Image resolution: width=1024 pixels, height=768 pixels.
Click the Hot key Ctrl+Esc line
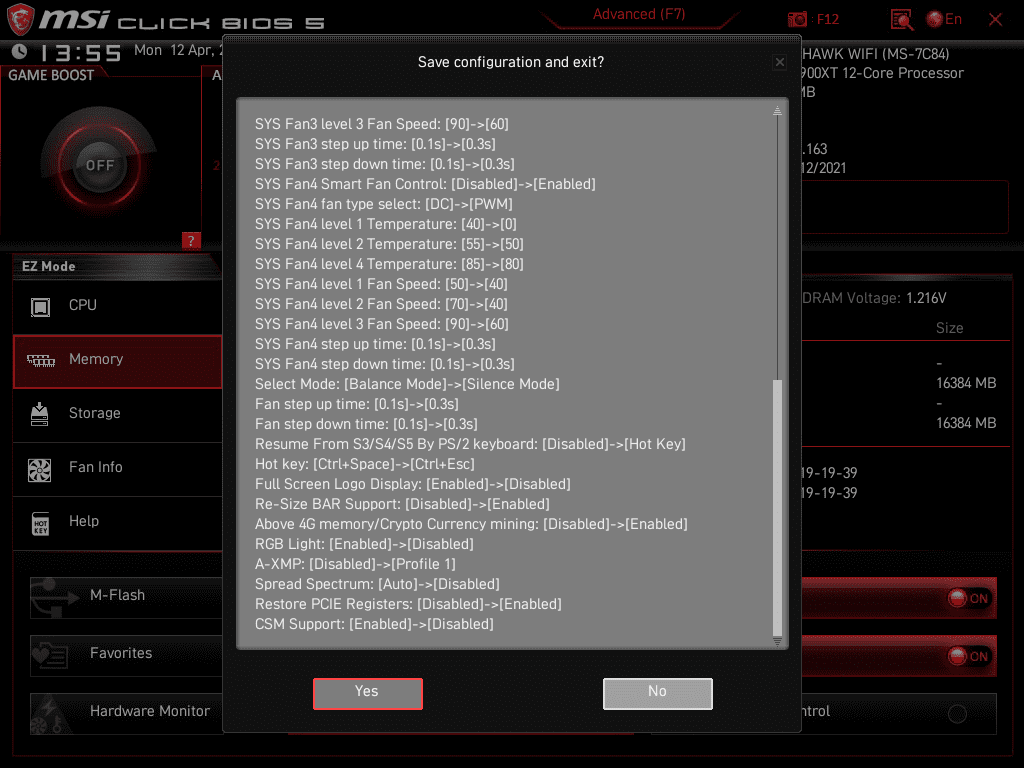(x=365, y=464)
